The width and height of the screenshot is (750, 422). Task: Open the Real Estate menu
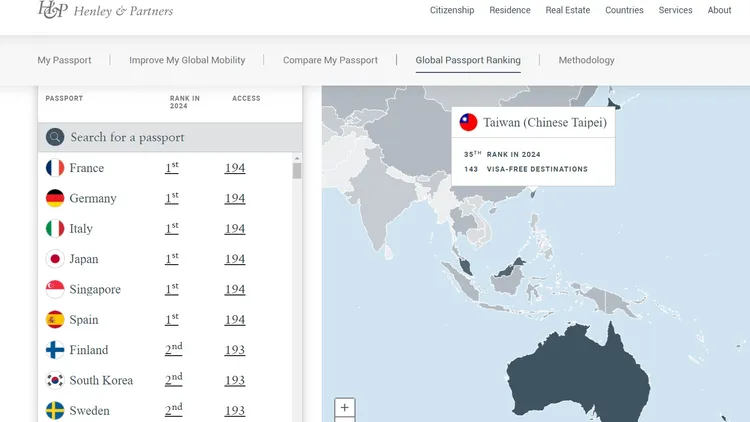click(x=568, y=10)
